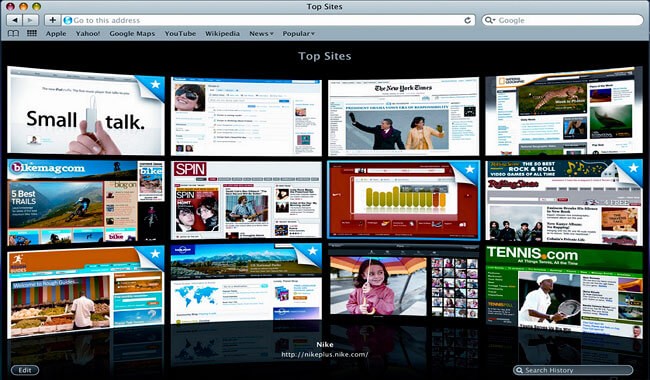The width and height of the screenshot is (650, 380).
Task: Reload the page with the refresh icon
Action: click(x=468, y=20)
